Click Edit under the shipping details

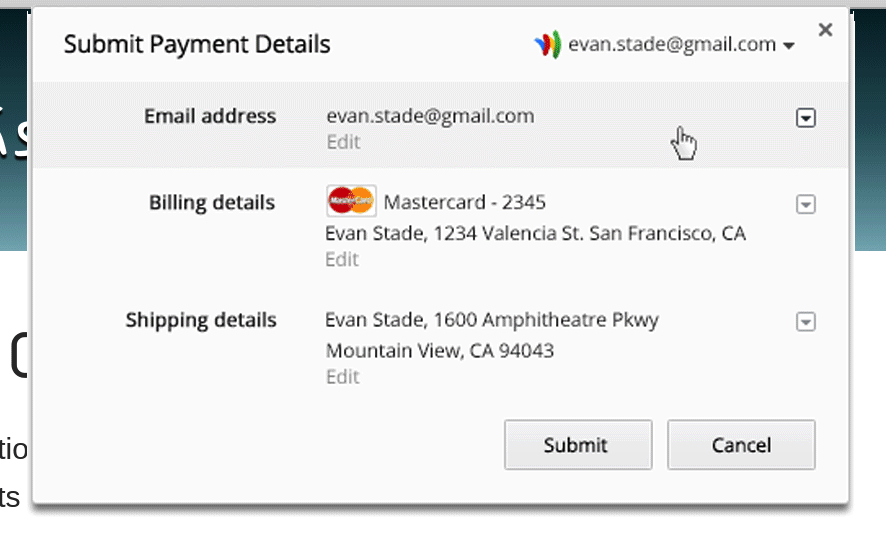click(x=342, y=377)
